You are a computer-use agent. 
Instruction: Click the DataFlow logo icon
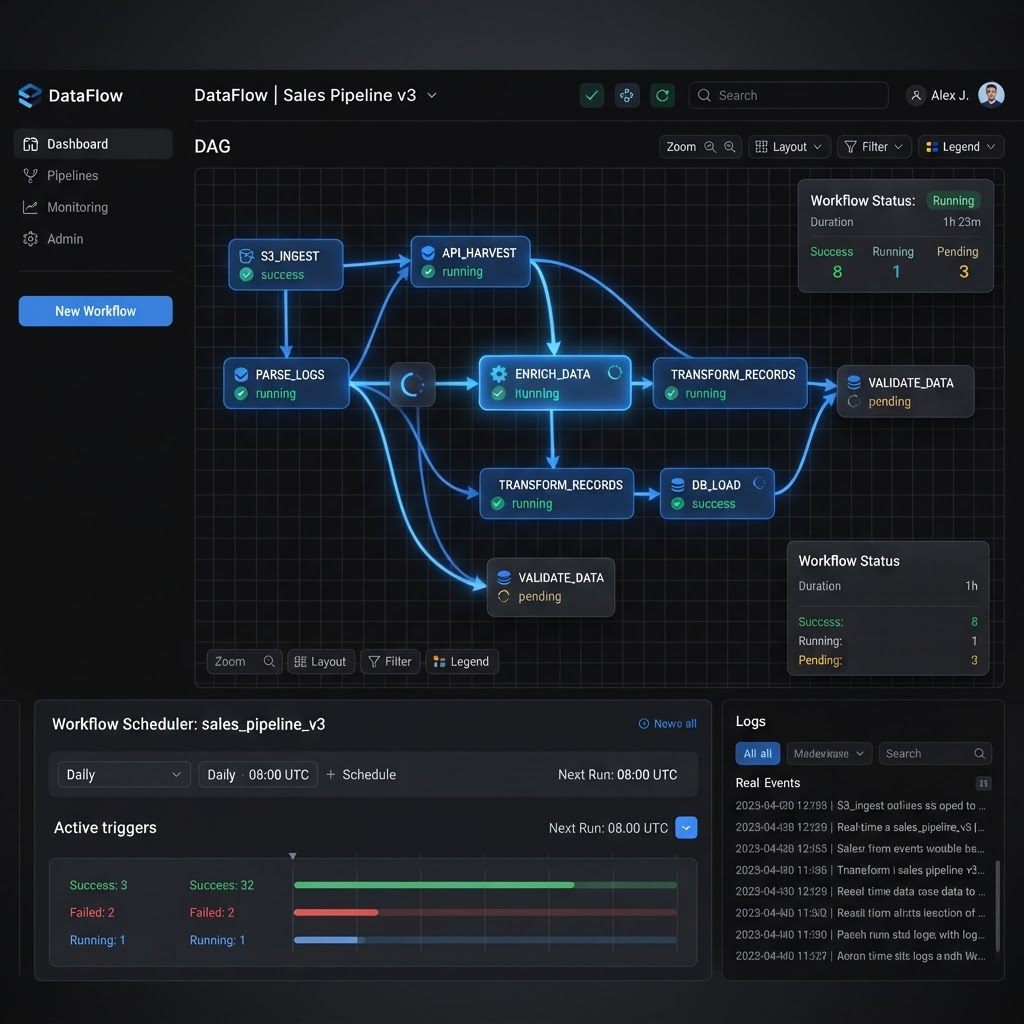(x=30, y=95)
